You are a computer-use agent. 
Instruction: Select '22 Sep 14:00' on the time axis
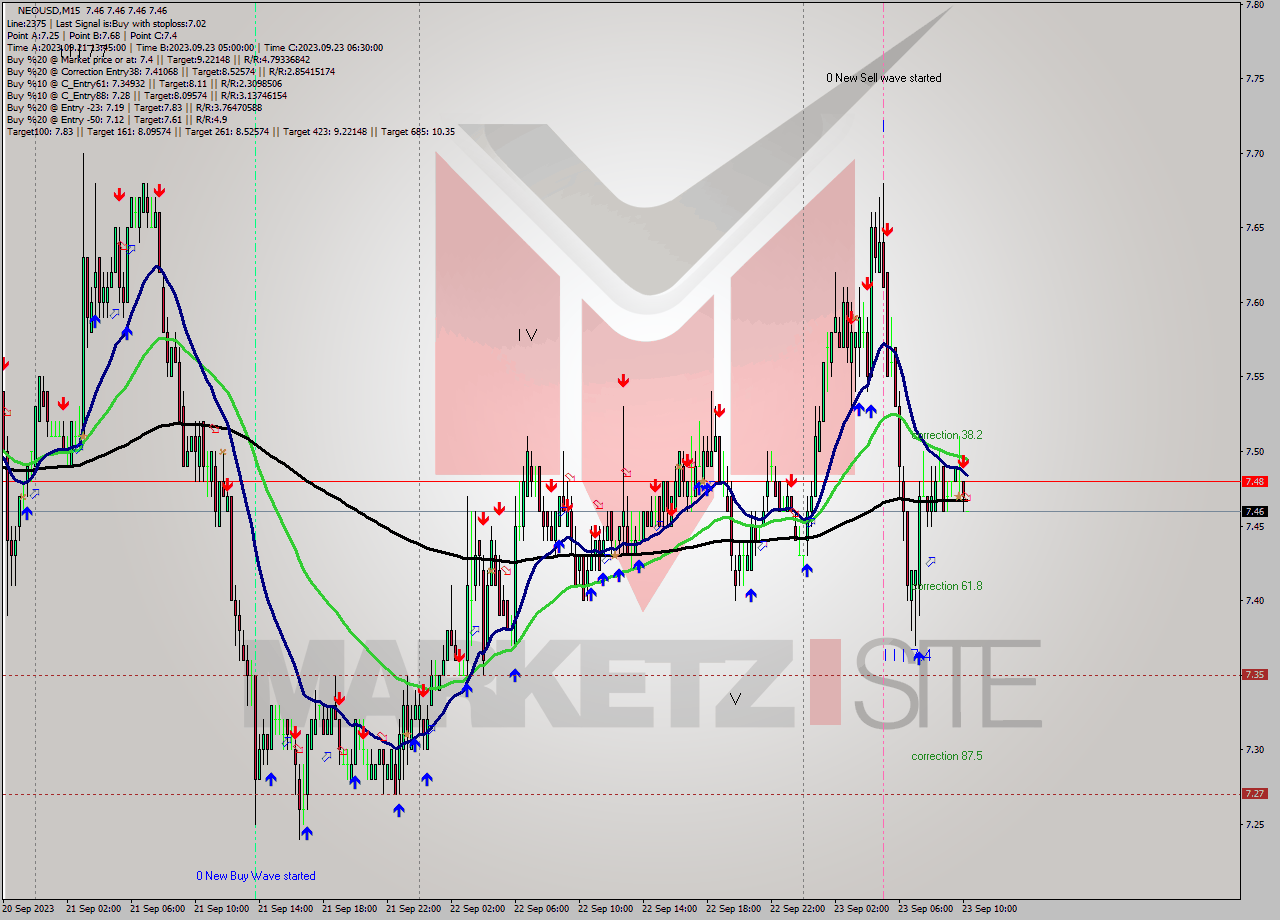tap(669, 909)
